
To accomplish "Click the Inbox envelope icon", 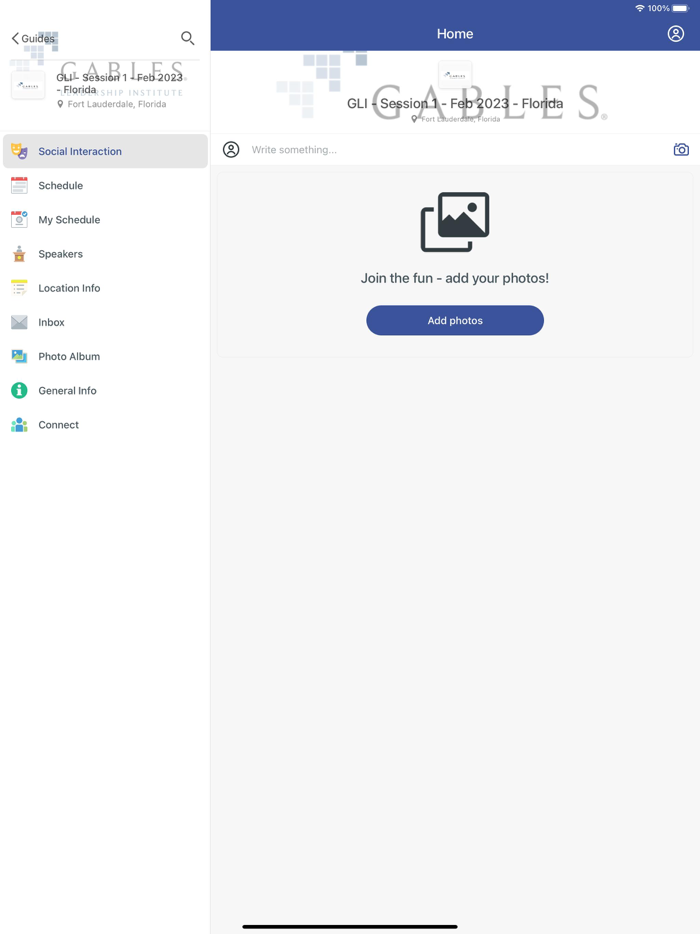I will click(x=19, y=322).
